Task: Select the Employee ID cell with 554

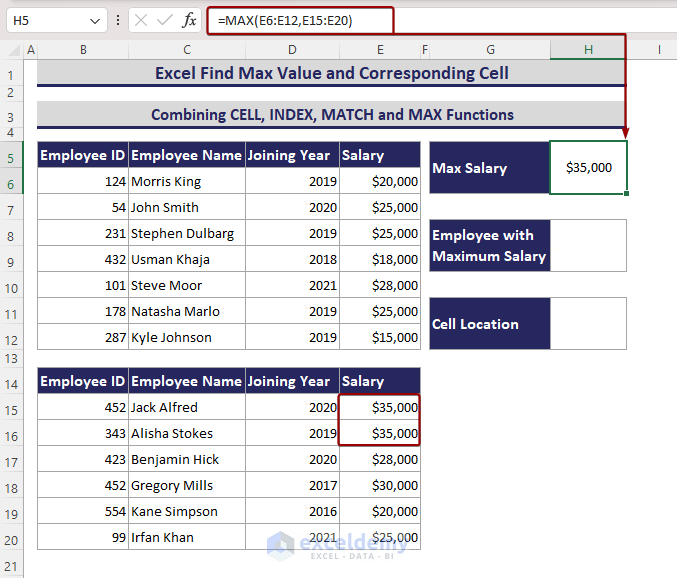Action: pos(83,512)
